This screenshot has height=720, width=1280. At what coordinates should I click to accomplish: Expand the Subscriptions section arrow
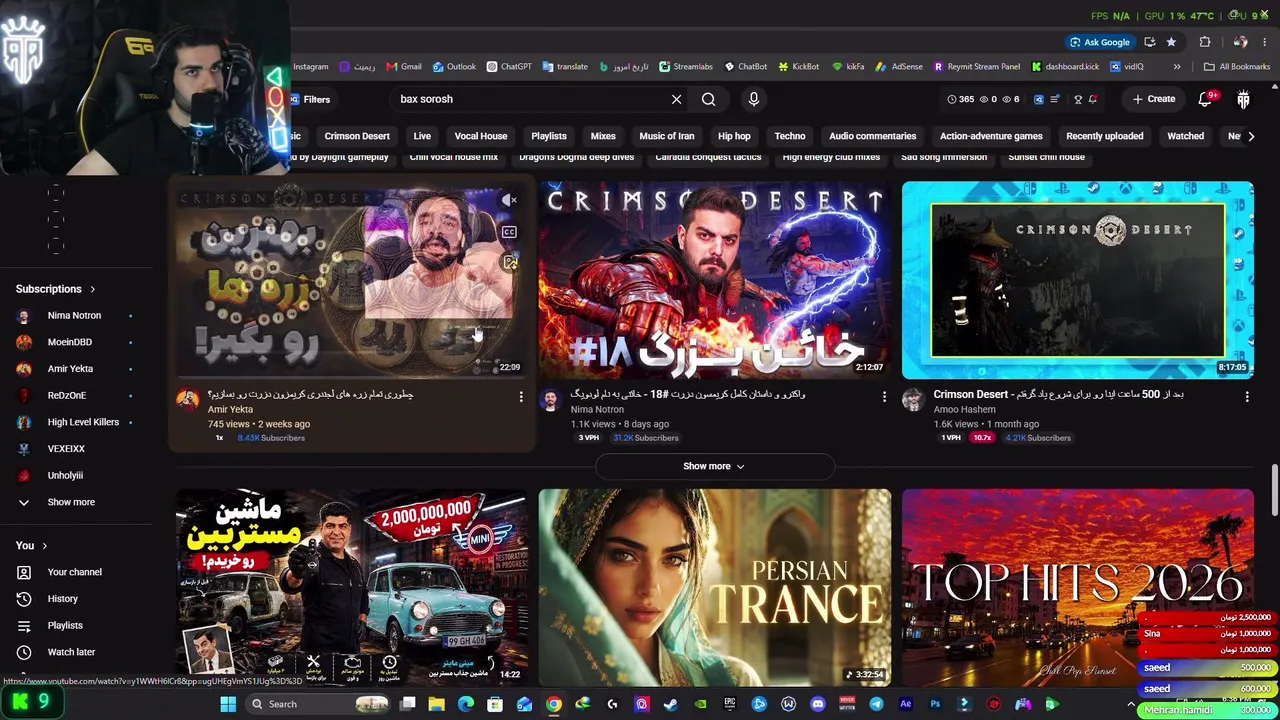(93, 289)
